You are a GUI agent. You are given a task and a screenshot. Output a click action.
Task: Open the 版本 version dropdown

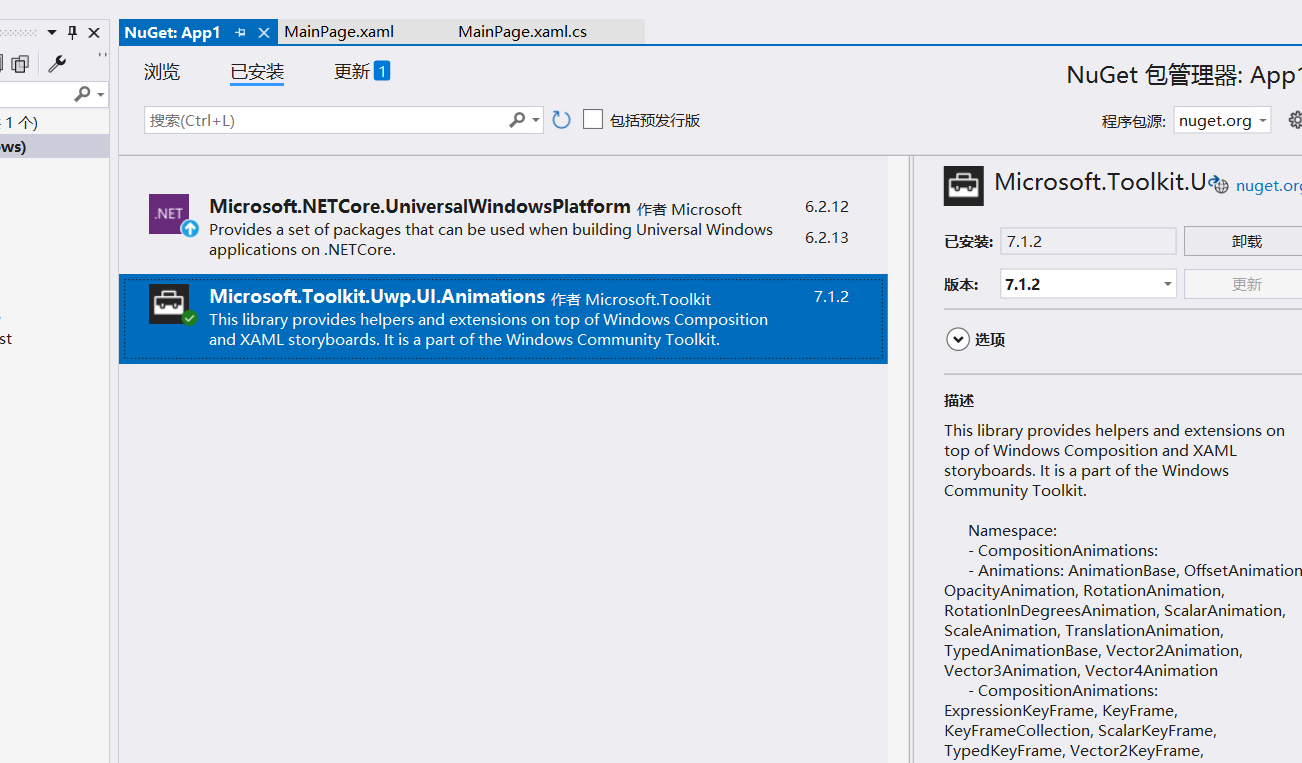click(x=1088, y=284)
